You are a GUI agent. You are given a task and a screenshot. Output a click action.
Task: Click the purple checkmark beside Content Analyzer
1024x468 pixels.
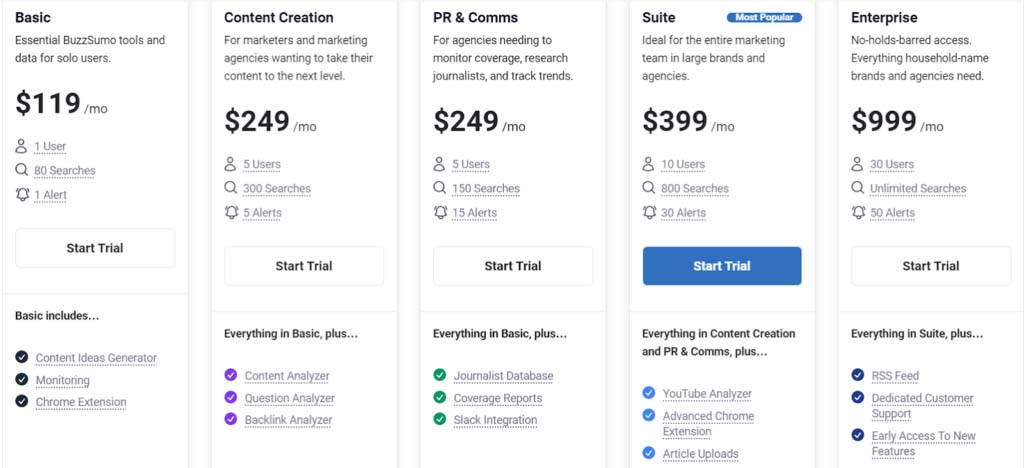click(x=231, y=375)
